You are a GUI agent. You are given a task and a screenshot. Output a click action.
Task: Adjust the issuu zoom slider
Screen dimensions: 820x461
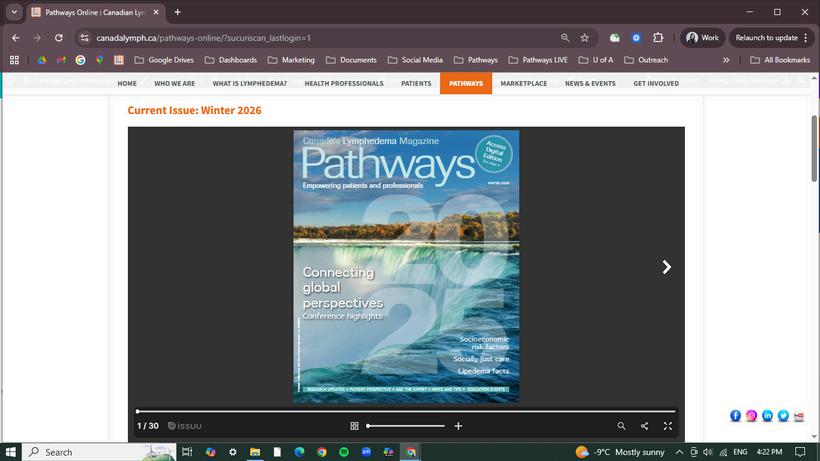point(405,426)
